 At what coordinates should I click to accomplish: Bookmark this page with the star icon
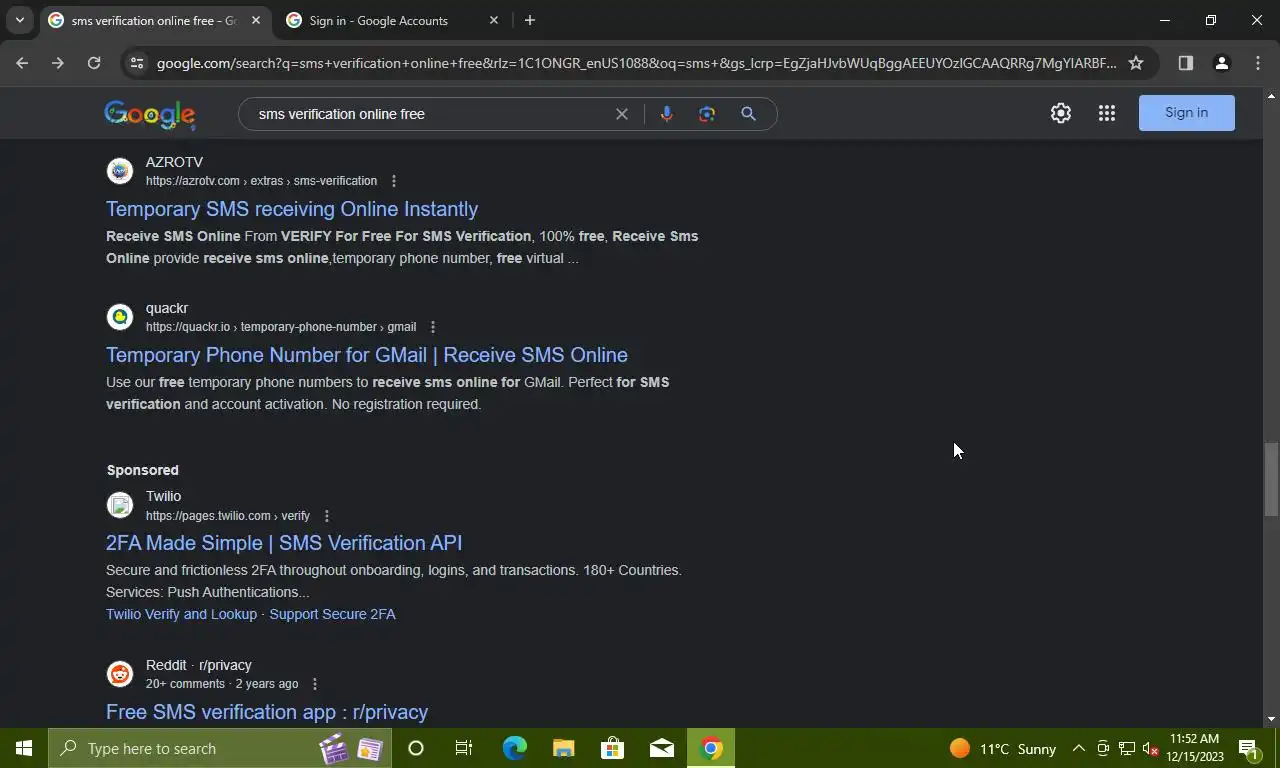pos(1136,63)
